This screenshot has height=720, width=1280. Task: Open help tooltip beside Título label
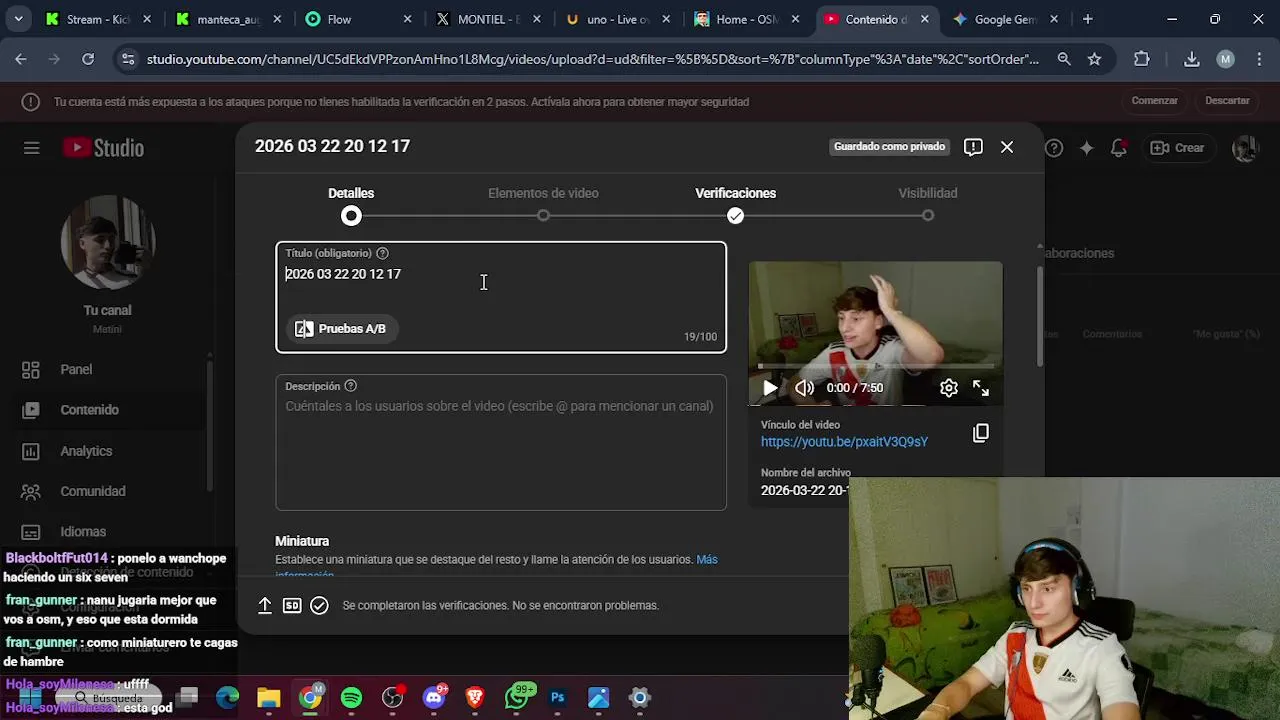(382, 253)
